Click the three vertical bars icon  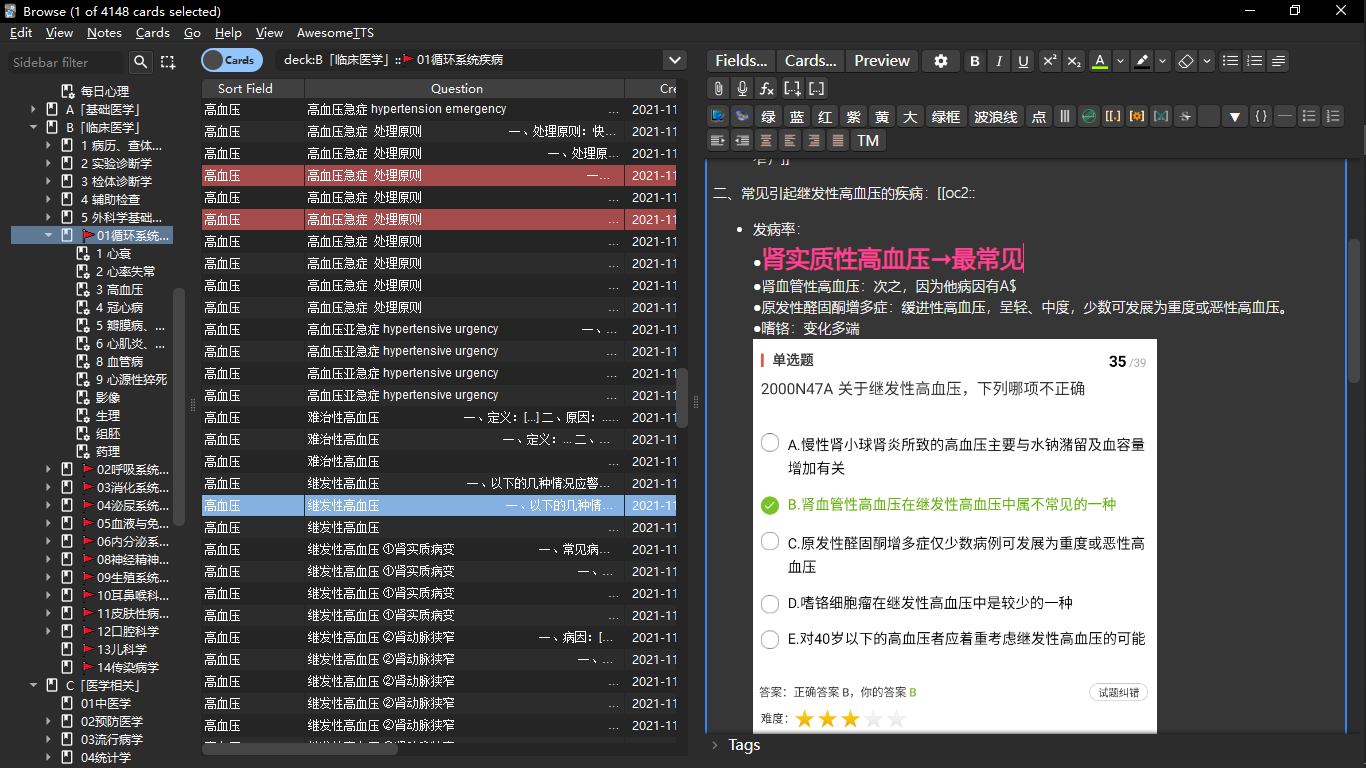pyautogui.click(x=1065, y=116)
